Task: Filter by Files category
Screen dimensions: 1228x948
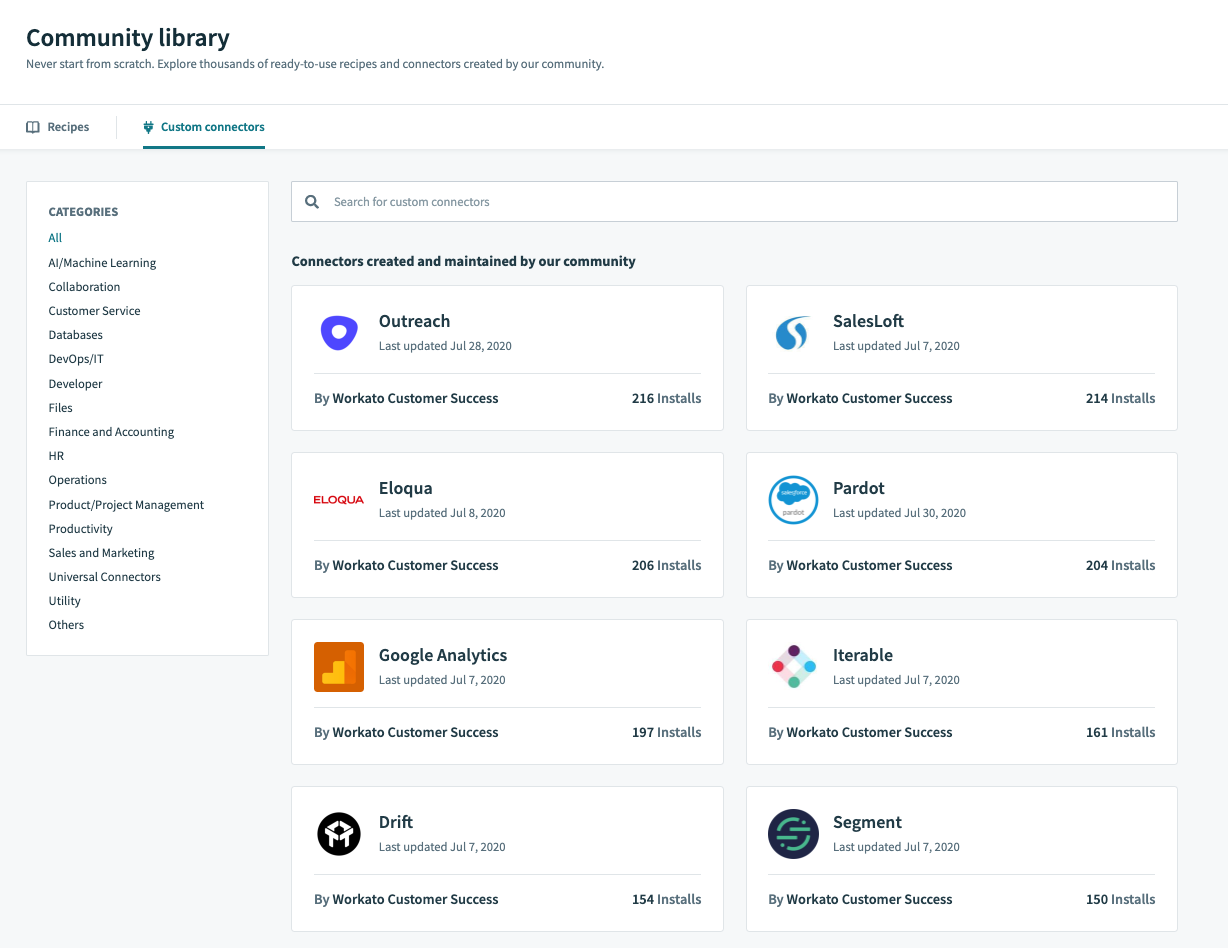Action: [61, 408]
